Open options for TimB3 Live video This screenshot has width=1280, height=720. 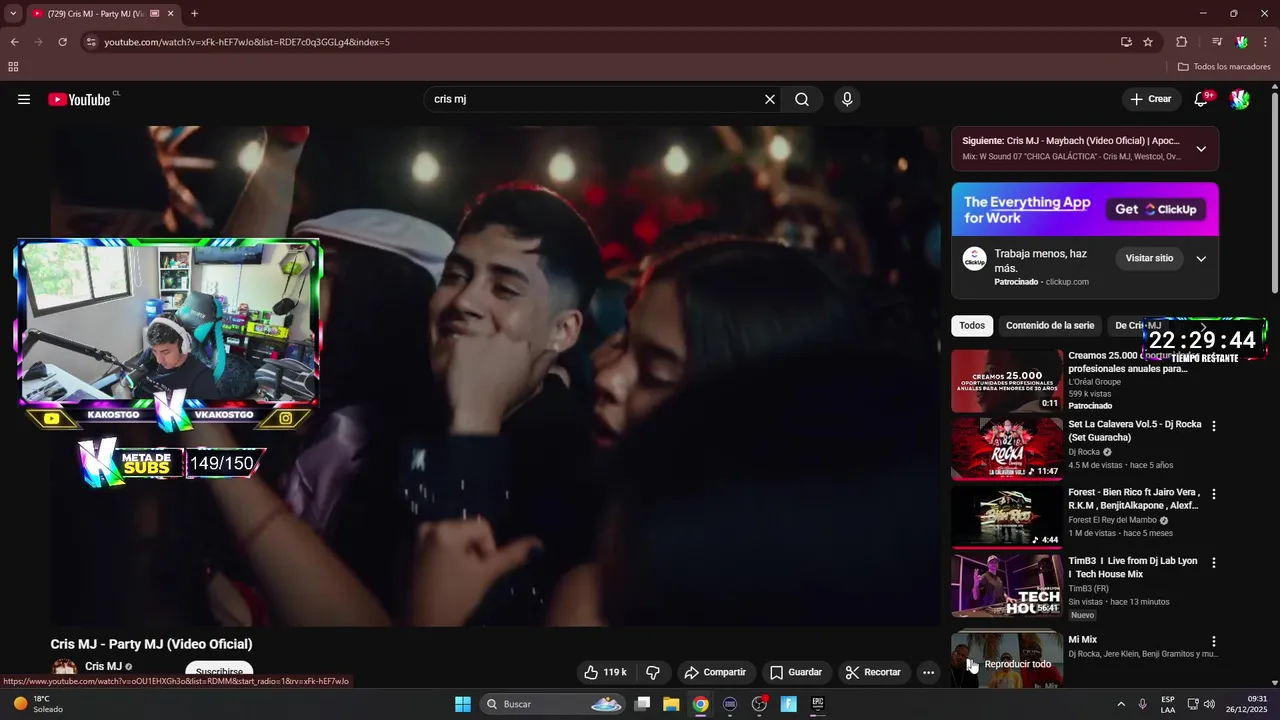pyautogui.click(x=1214, y=563)
